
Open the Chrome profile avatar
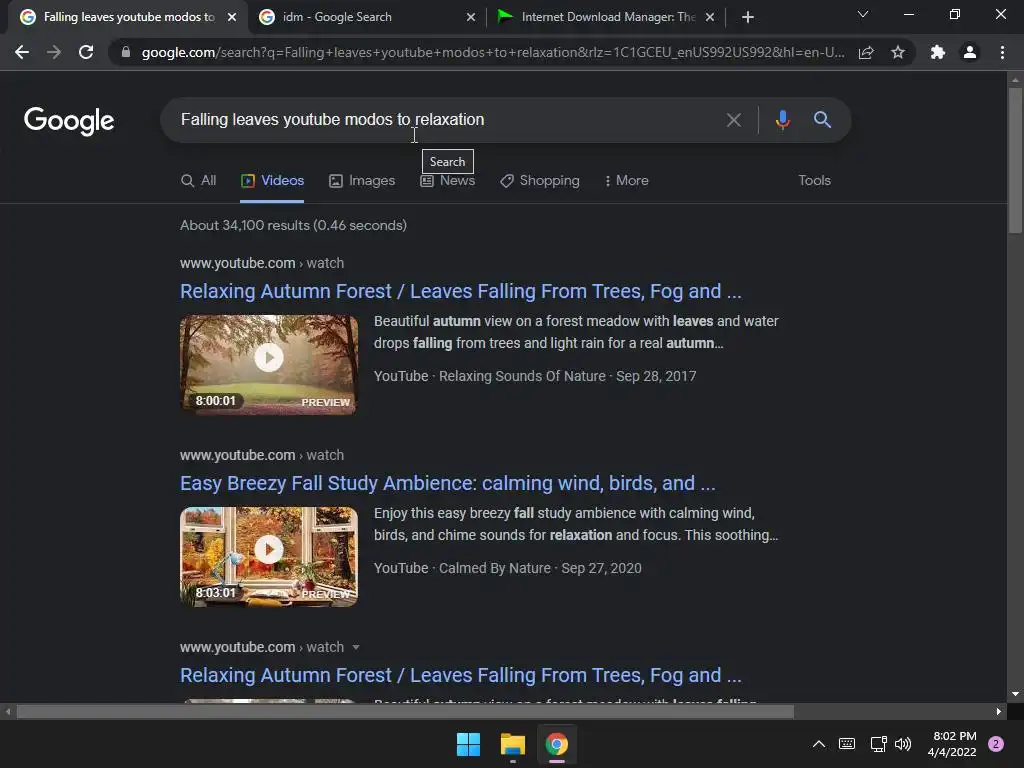[970, 52]
